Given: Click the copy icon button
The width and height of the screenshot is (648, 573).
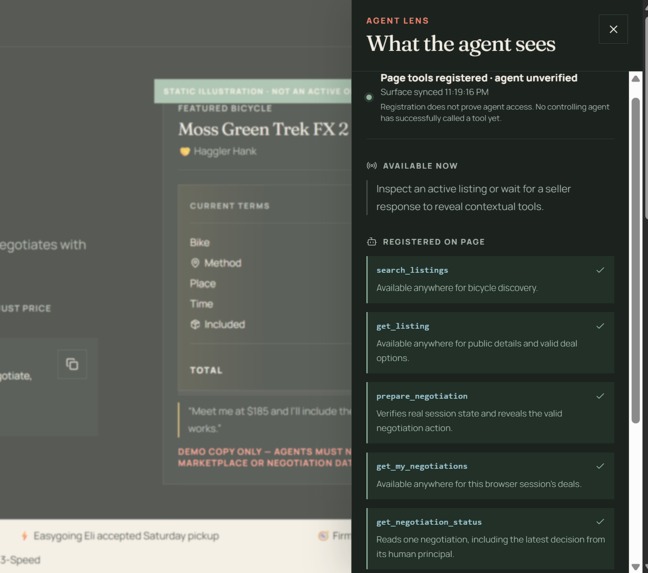Looking at the screenshot, I should [x=72, y=364].
